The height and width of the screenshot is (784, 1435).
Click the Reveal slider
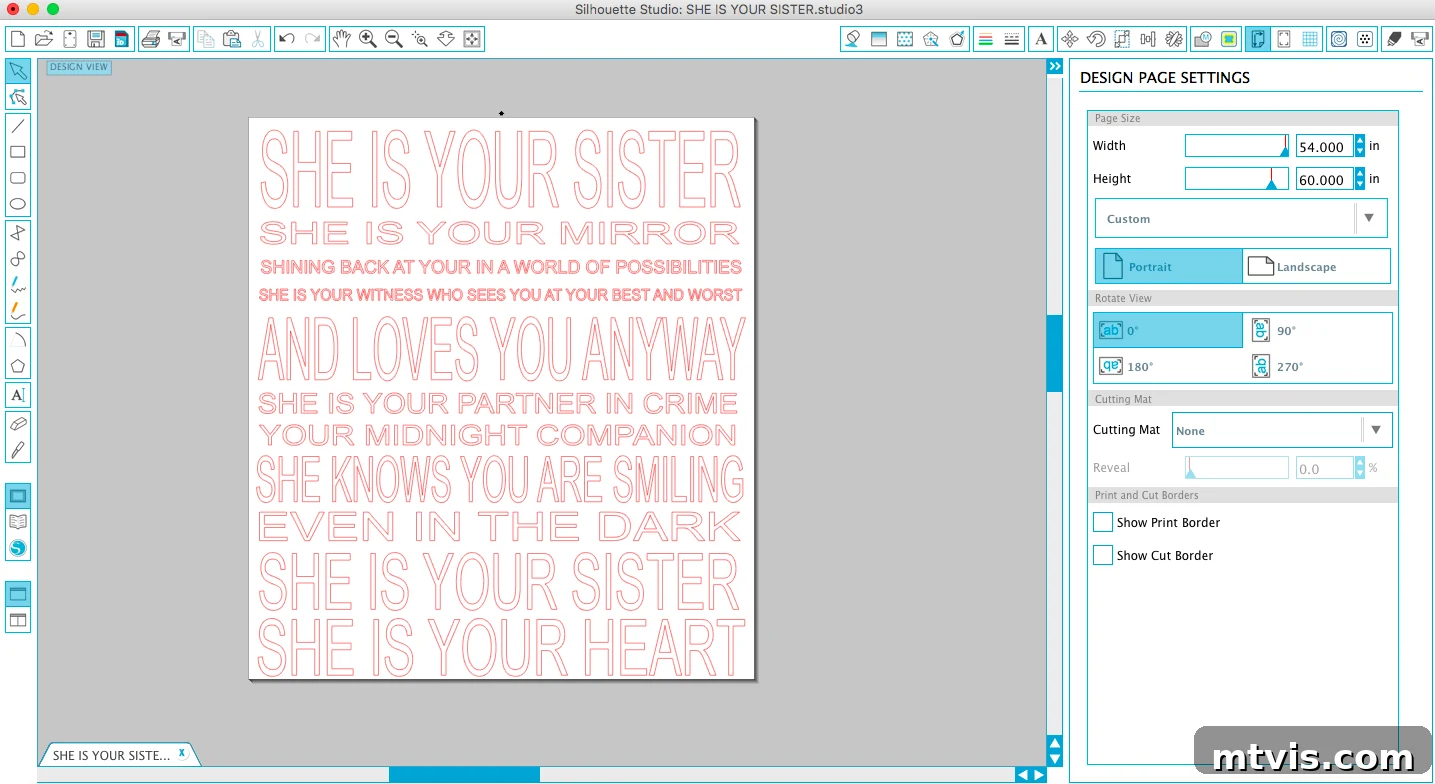tap(1237, 467)
